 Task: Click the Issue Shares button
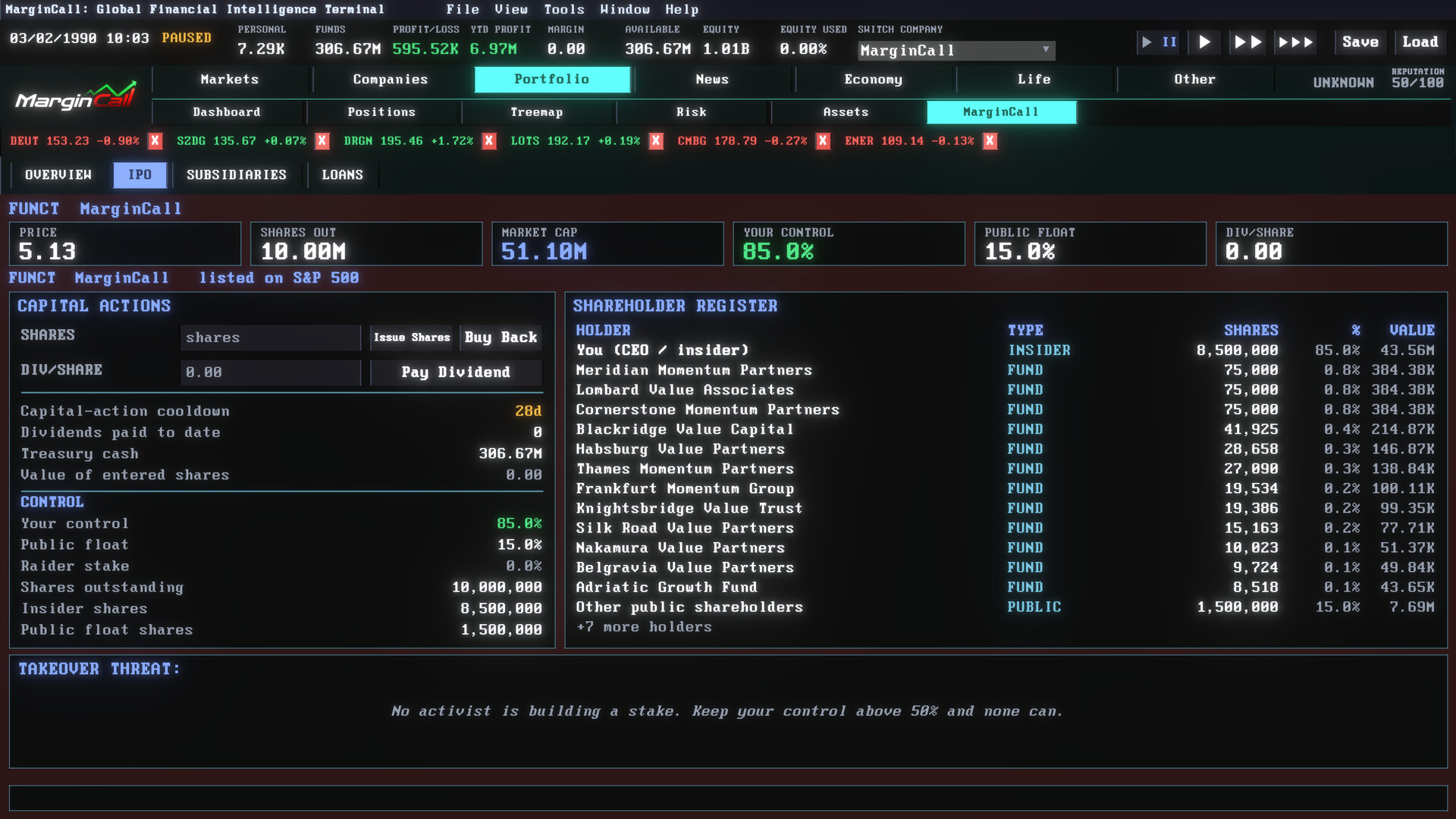(x=412, y=337)
